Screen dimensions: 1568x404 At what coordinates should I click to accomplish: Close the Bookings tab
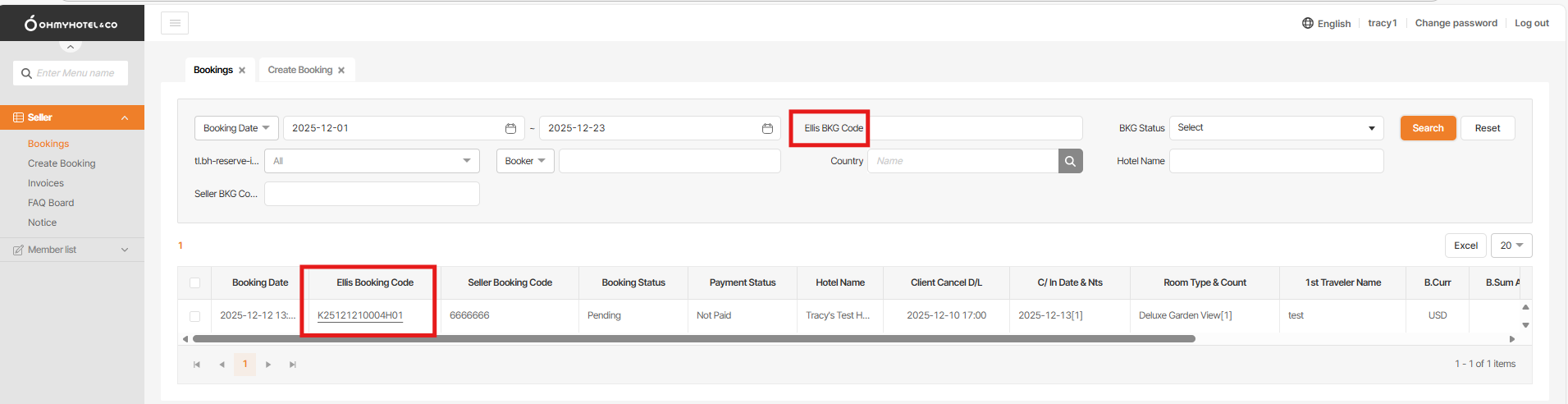click(242, 71)
